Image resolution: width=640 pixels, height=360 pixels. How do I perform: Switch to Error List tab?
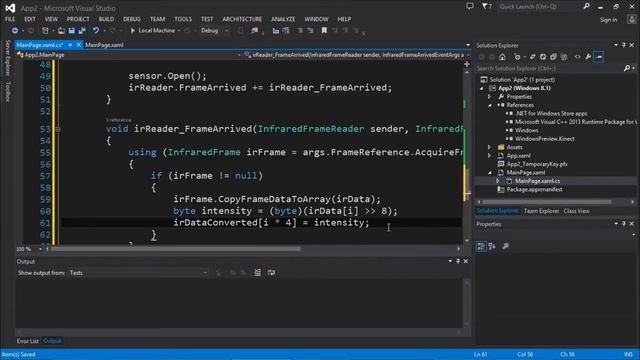(27, 341)
